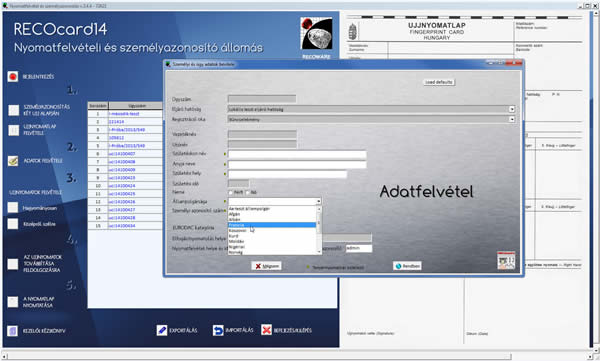Open the Adatok felvétele notepad icon
The width and height of the screenshot is (600, 361).
[x=13, y=161]
